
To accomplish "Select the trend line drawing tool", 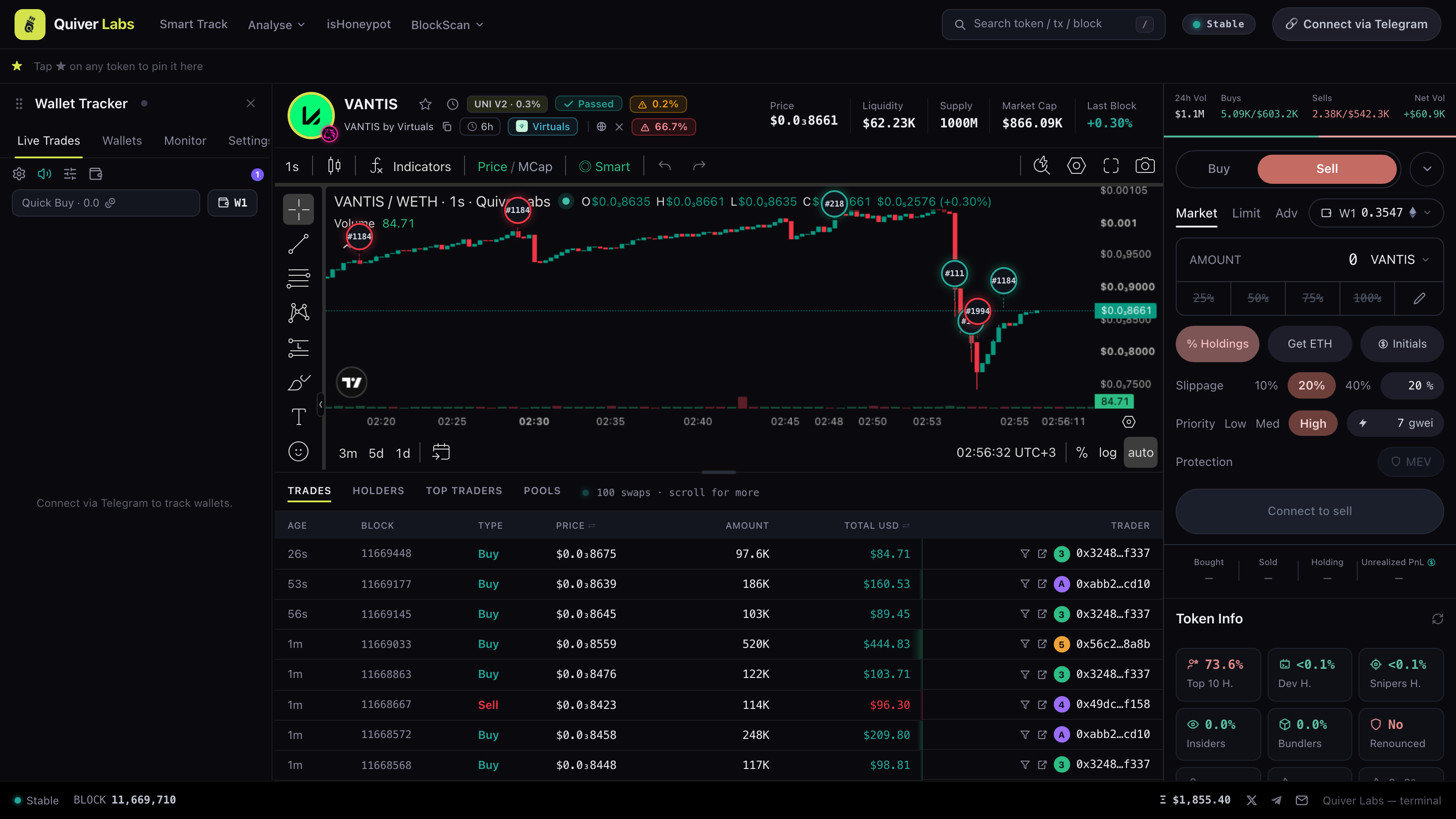I will pyautogui.click(x=298, y=244).
